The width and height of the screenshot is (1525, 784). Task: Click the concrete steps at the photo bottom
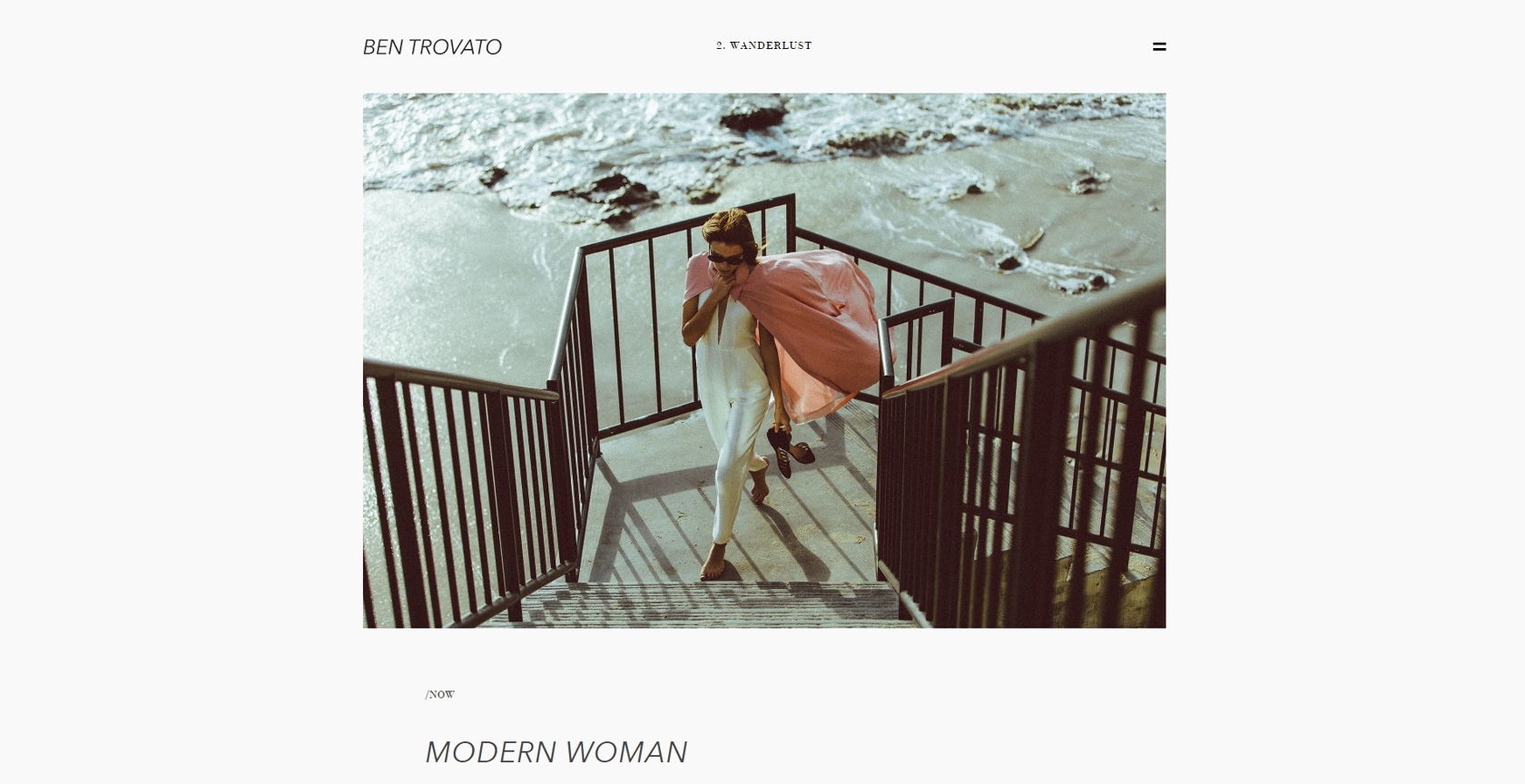tap(708, 604)
